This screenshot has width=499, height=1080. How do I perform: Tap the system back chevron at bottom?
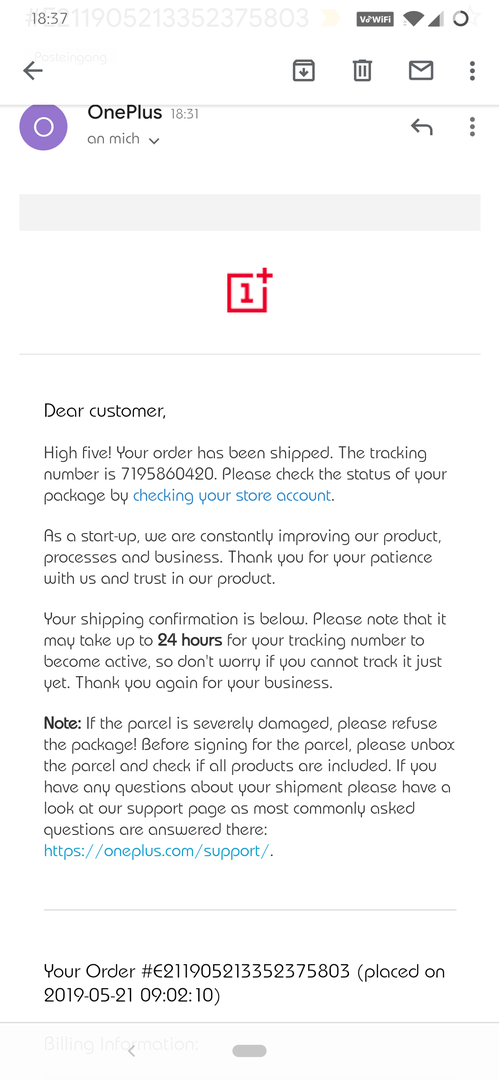[131, 1051]
